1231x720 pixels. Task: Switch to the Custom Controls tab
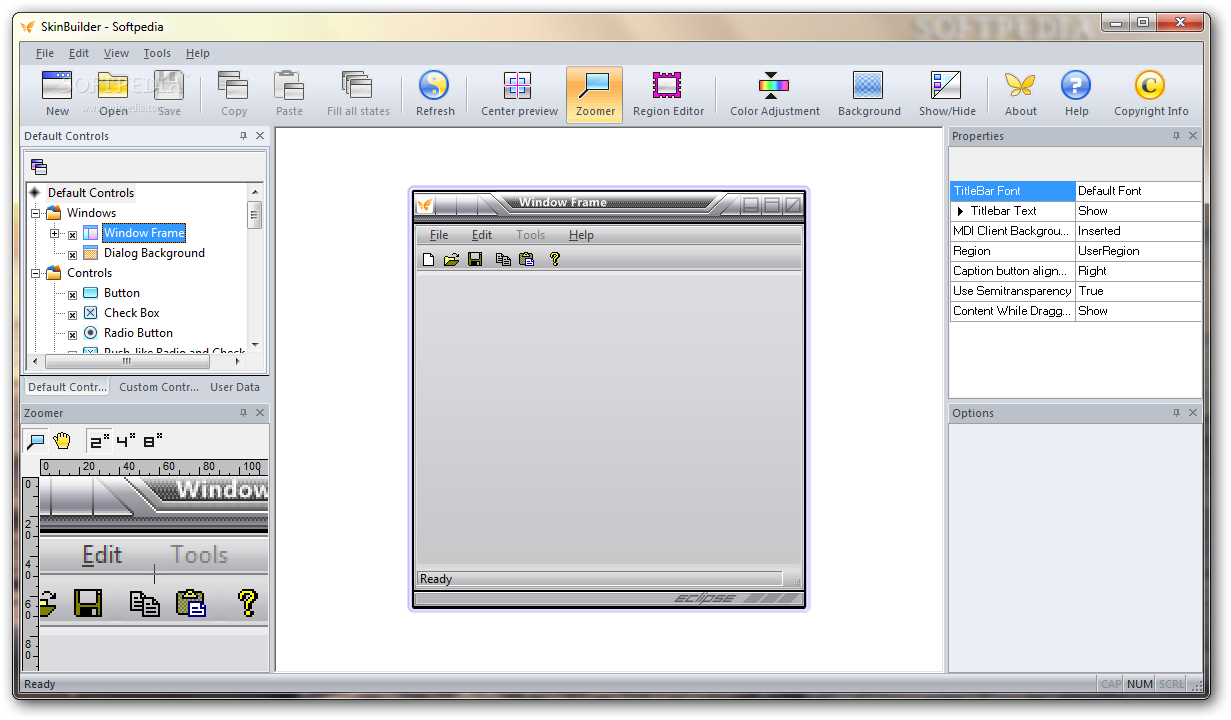pyautogui.click(x=158, y=387)
